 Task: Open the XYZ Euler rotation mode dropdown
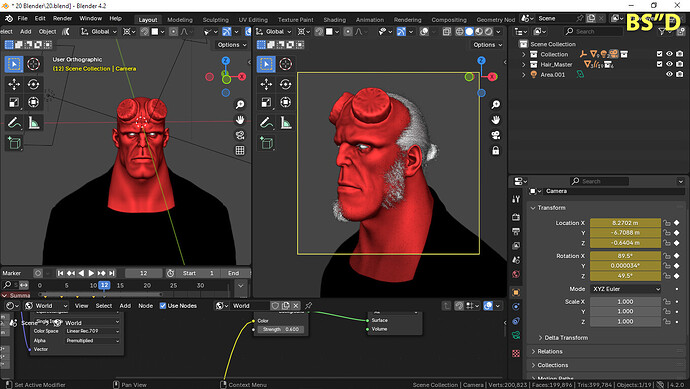click(625, 289)
